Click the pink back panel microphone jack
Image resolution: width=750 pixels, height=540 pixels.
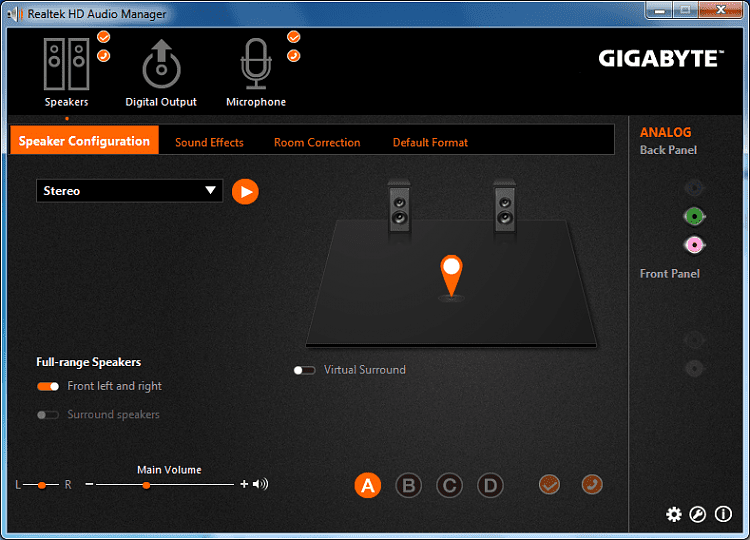click(x=694, y=245)
